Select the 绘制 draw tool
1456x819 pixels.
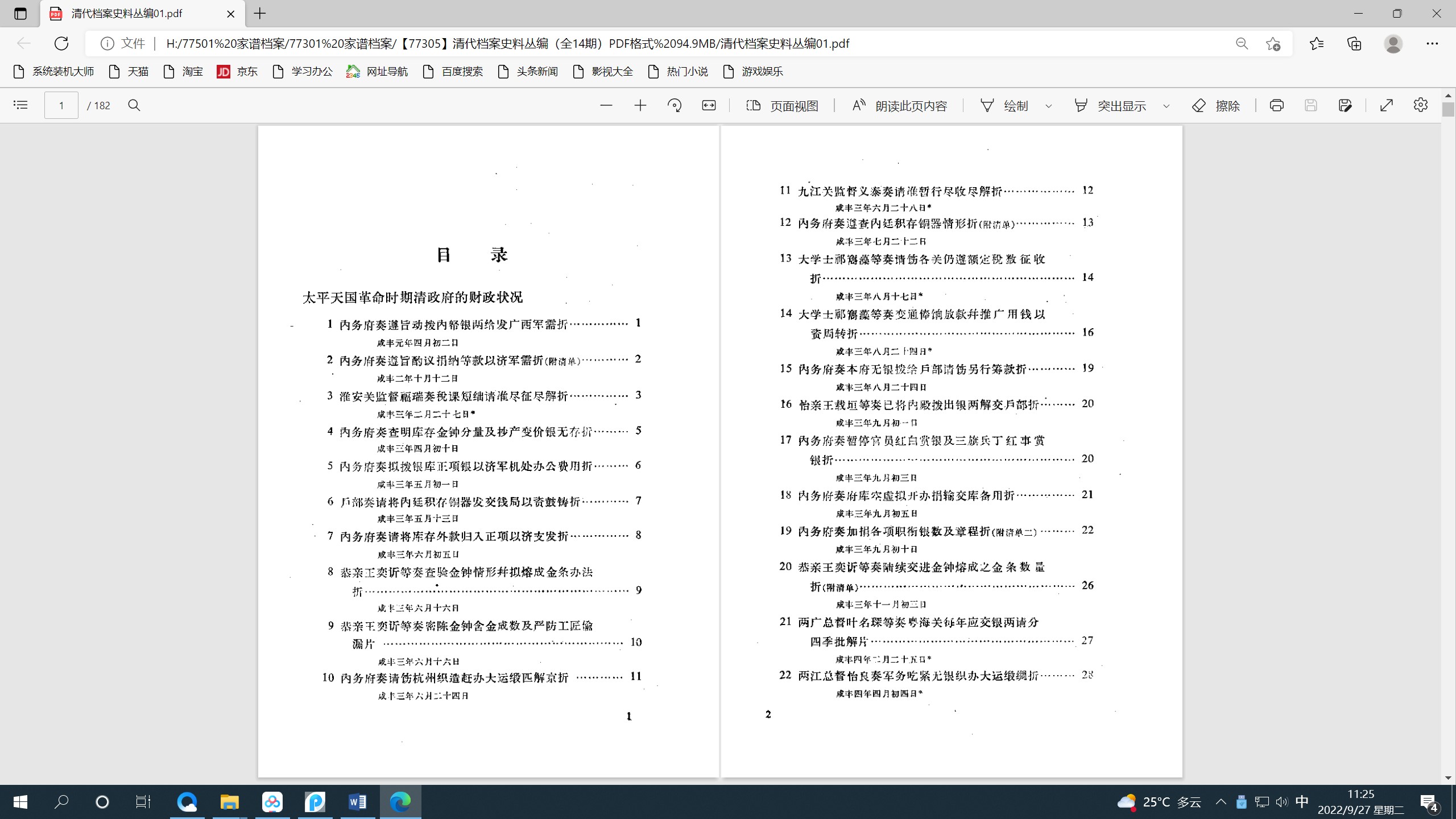tap(1004, 106)
